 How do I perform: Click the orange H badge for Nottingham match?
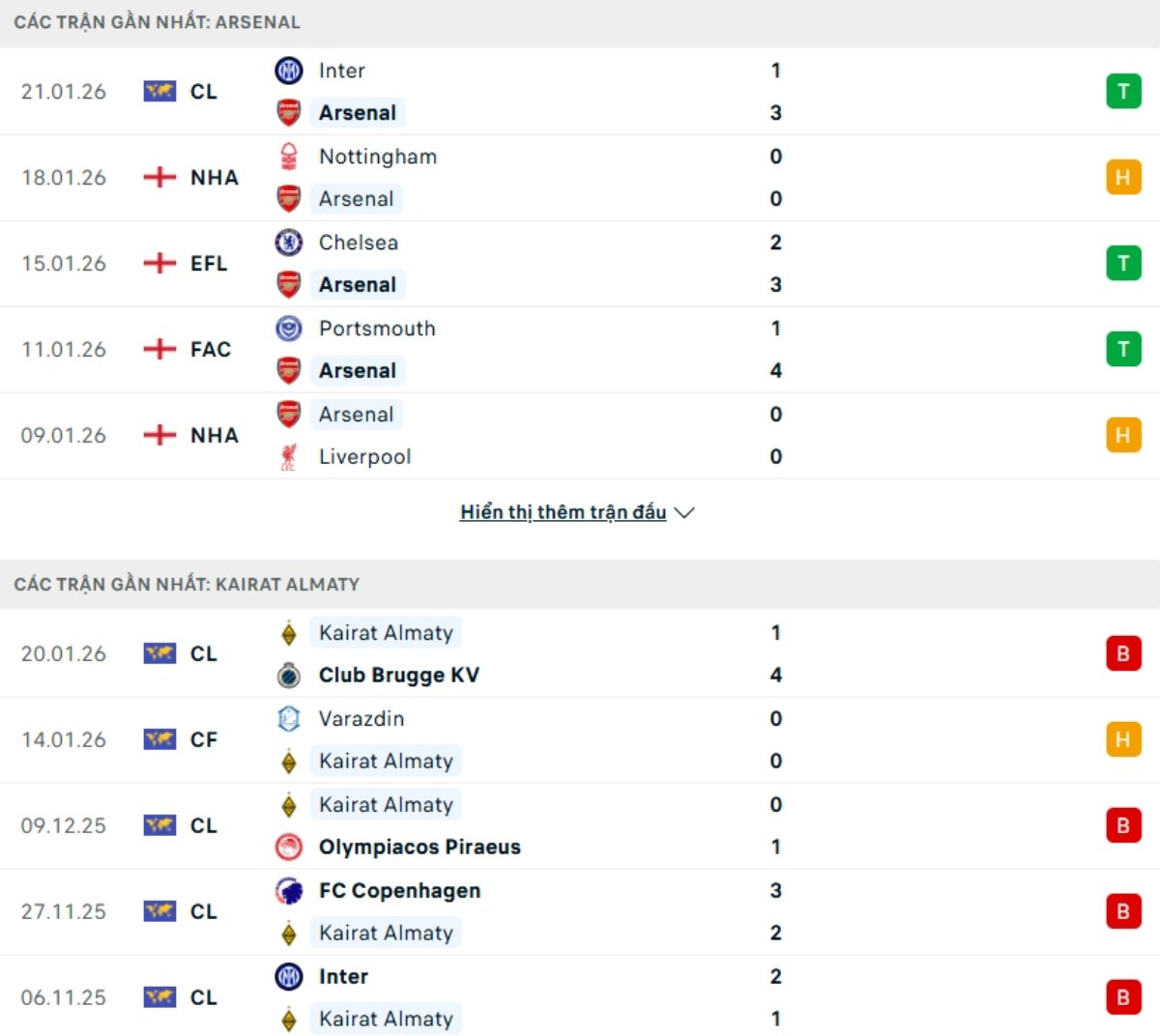(x=1123, y=178)
